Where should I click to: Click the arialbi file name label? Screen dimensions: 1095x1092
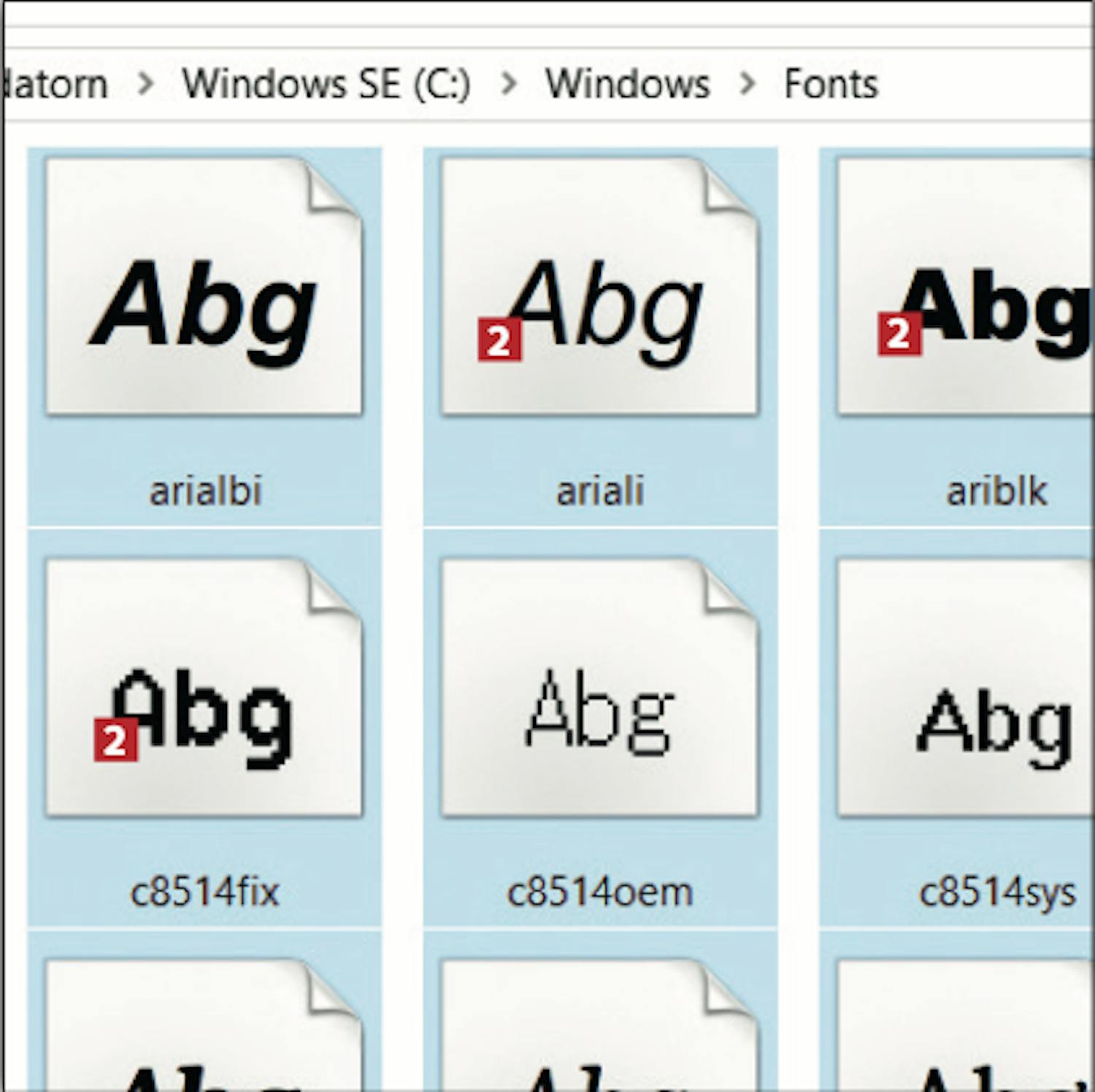[x=205, y=491]
